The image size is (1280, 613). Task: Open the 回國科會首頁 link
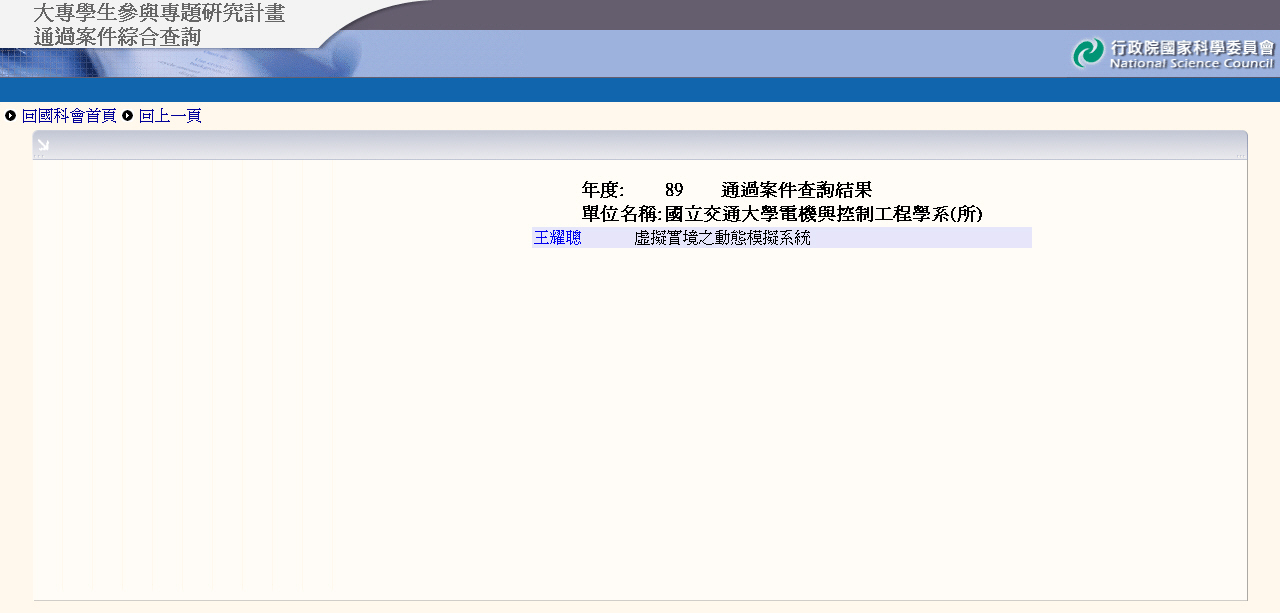(x=69, y=116)
